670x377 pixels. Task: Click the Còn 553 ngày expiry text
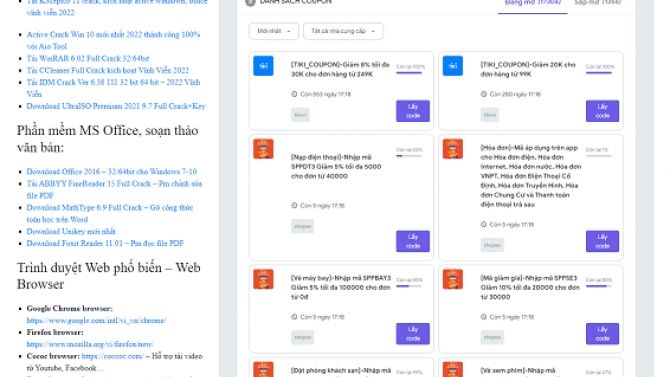click(x=326, y=94)
